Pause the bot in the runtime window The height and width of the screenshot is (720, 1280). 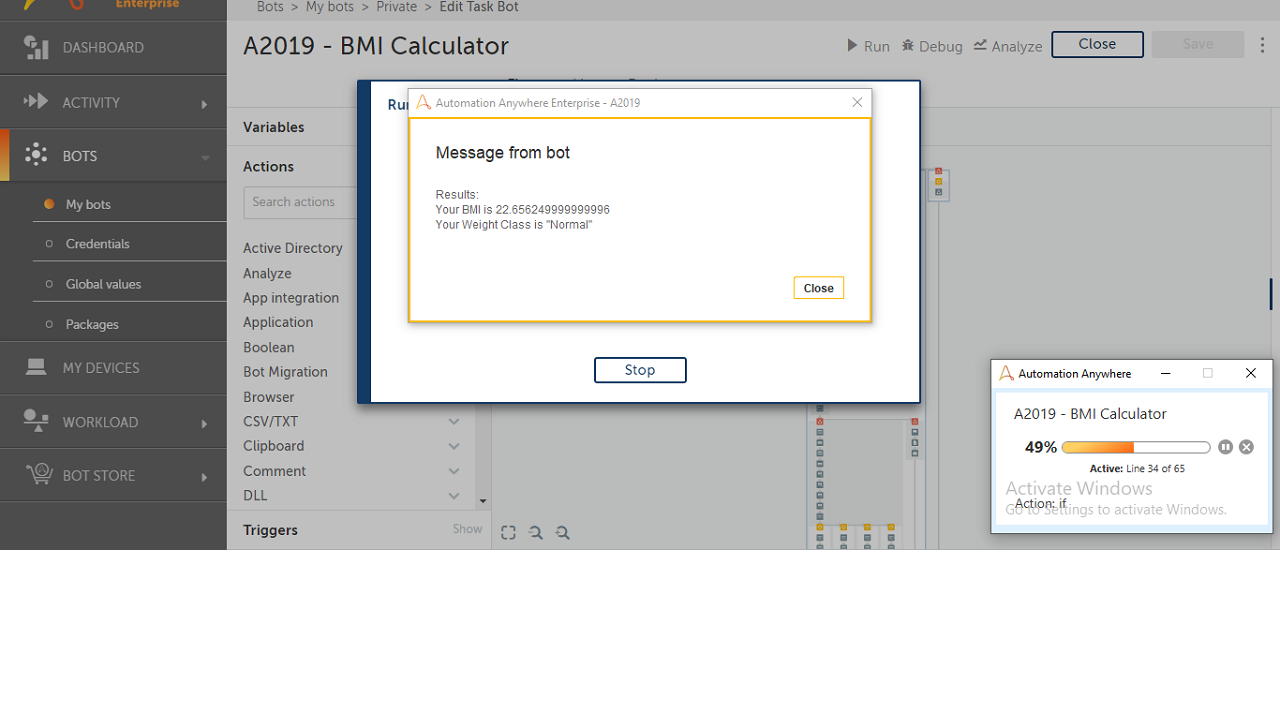click(x=1225, y=447)
